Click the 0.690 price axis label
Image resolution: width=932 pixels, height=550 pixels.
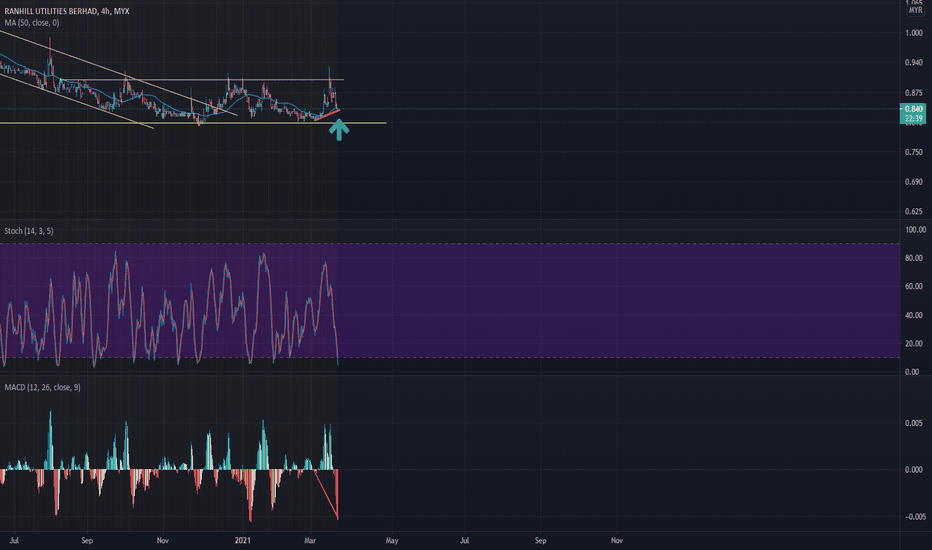[x=914, y=182]
